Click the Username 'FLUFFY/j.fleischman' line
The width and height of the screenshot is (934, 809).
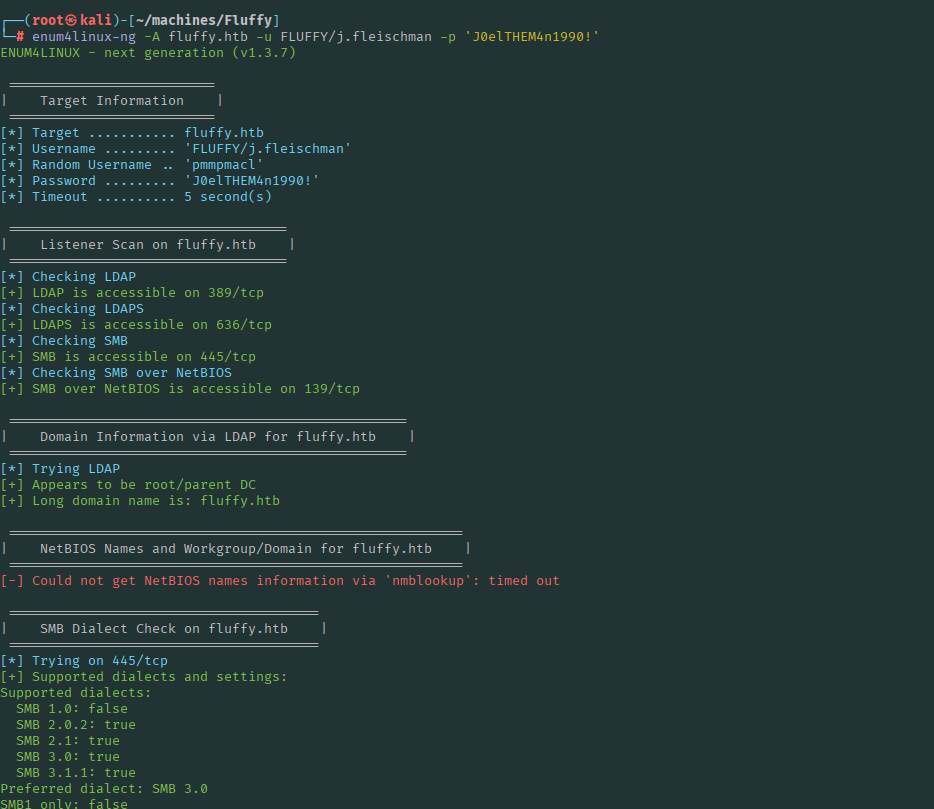click(x=176, y=149)
